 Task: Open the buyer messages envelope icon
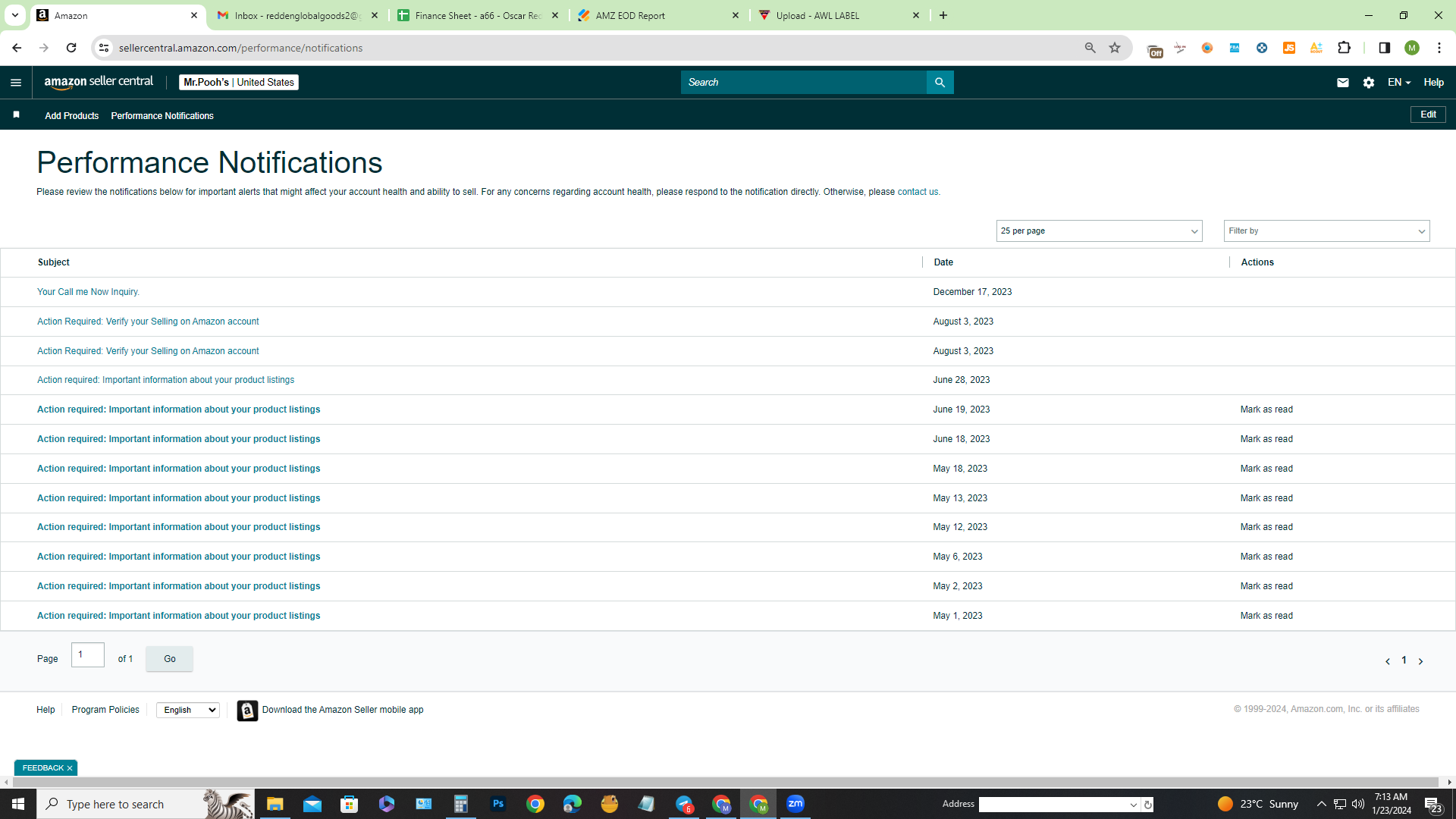coord(1342,83)
